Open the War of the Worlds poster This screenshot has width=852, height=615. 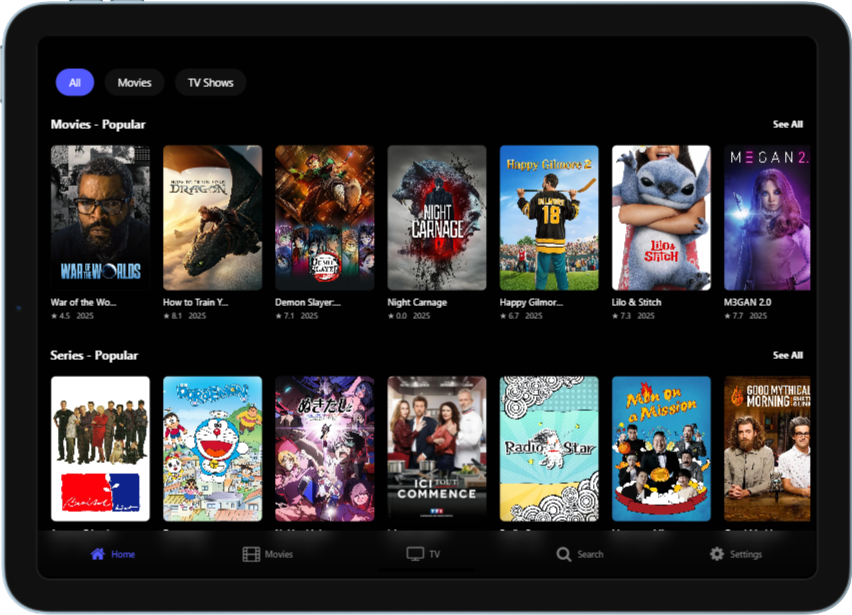[x=101, y=218]
